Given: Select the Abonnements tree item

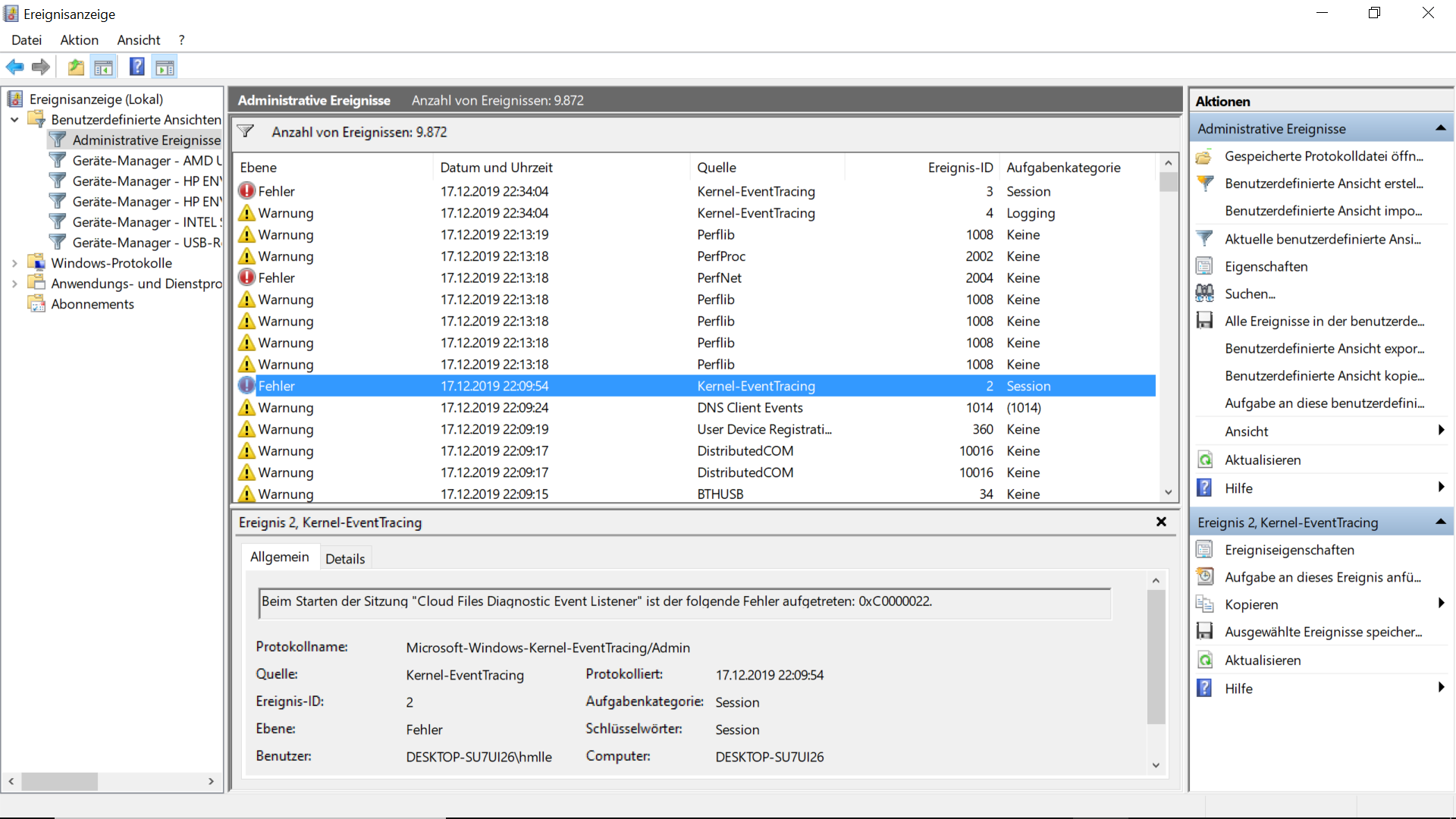Looking at the screenshot, I should point(93,304).
